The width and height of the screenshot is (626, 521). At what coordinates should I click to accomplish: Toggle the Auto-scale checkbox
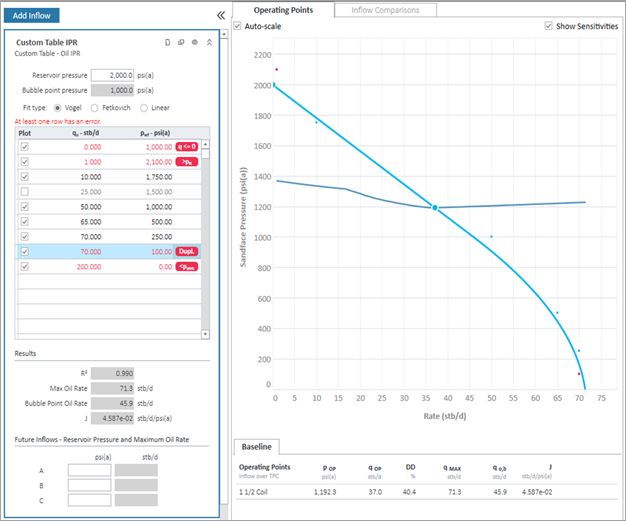point(238,26)
